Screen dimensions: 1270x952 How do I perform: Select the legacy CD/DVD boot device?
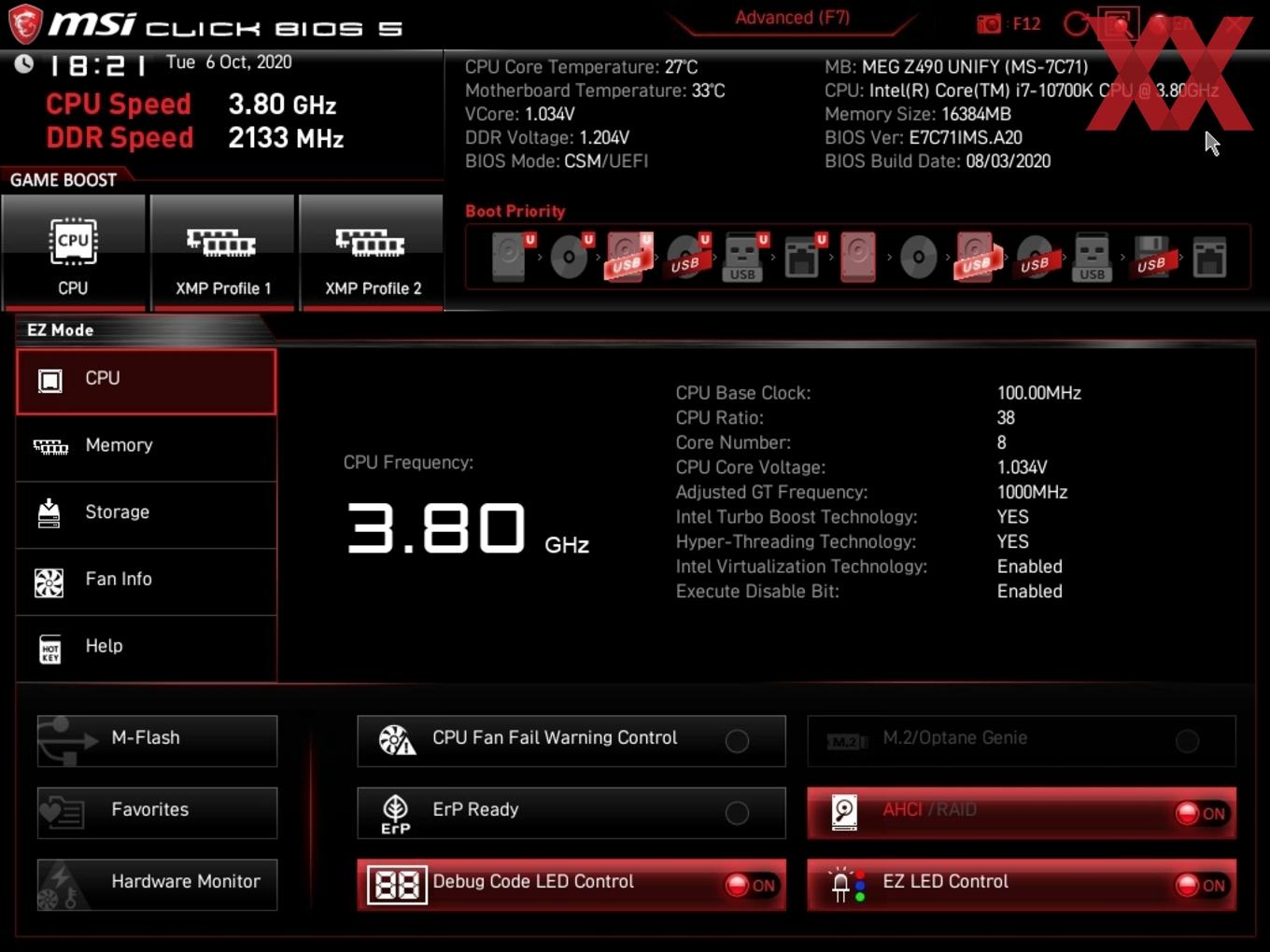pos(918,257)
